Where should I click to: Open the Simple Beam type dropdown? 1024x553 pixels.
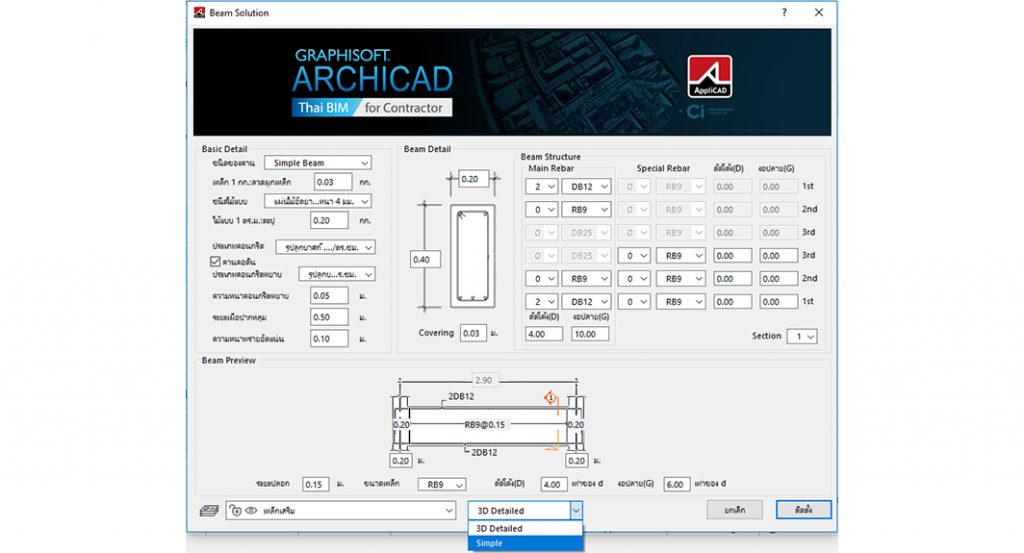click(x=318, y=163)
